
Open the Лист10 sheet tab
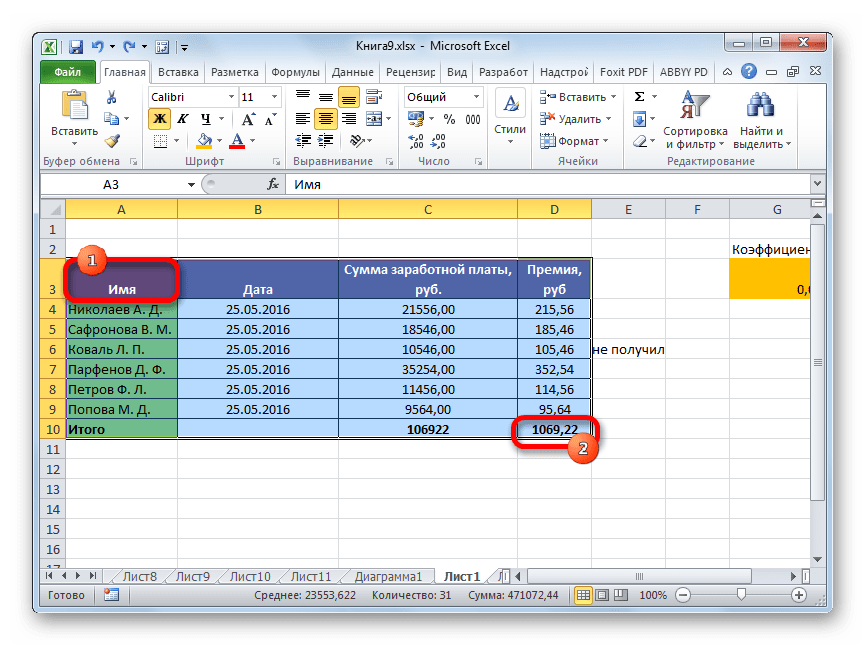click(x=249, y=576)
